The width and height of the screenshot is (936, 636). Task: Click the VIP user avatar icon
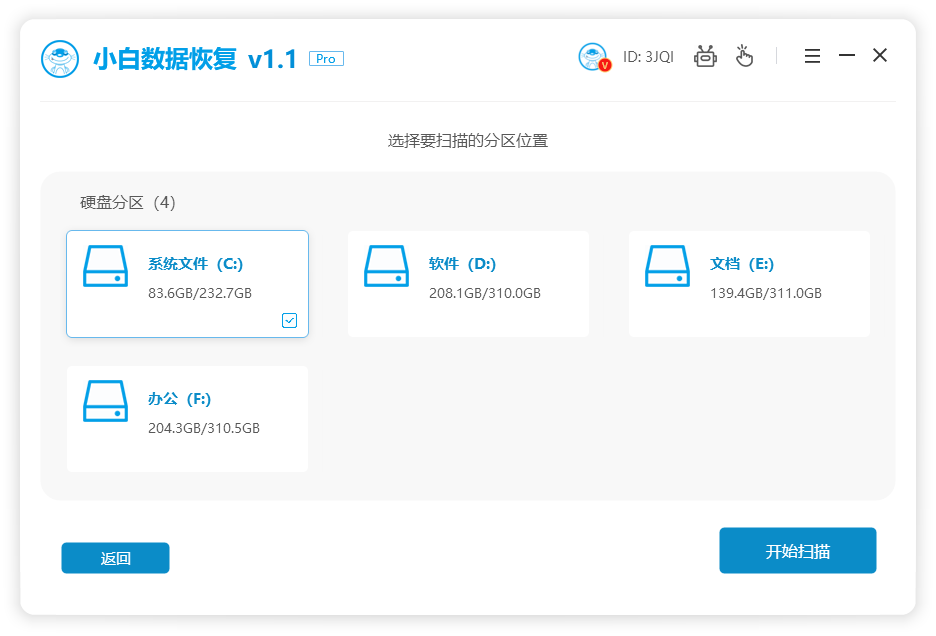(x=594, y=57)
